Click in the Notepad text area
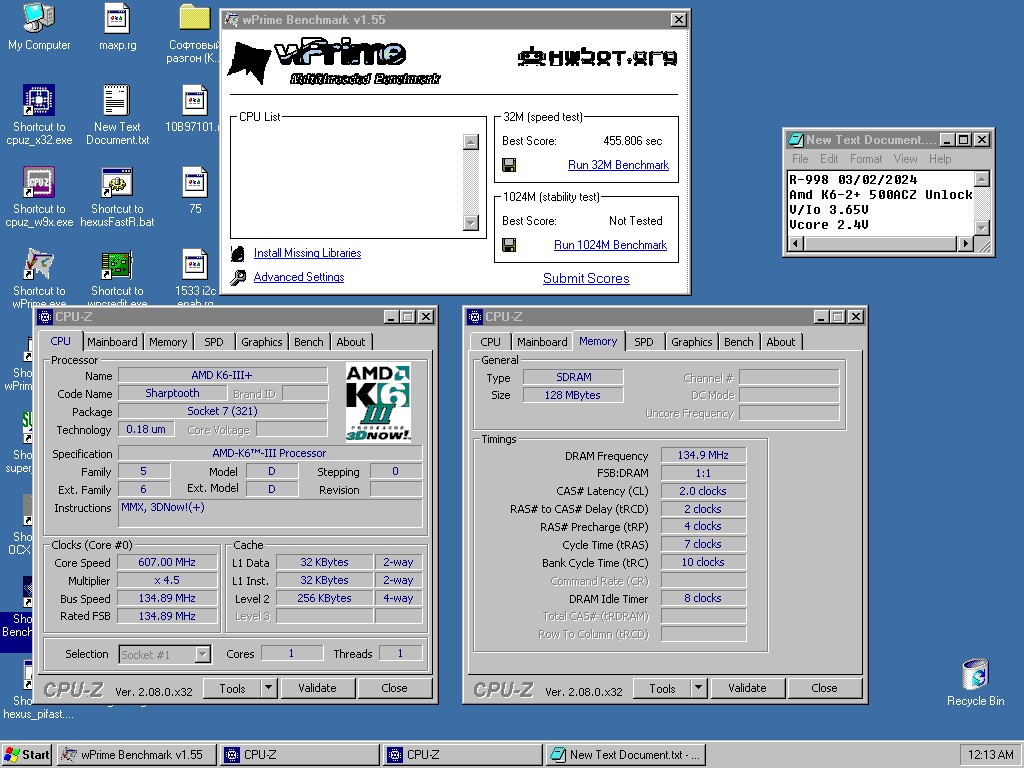1024x768 pixels. 880,202
